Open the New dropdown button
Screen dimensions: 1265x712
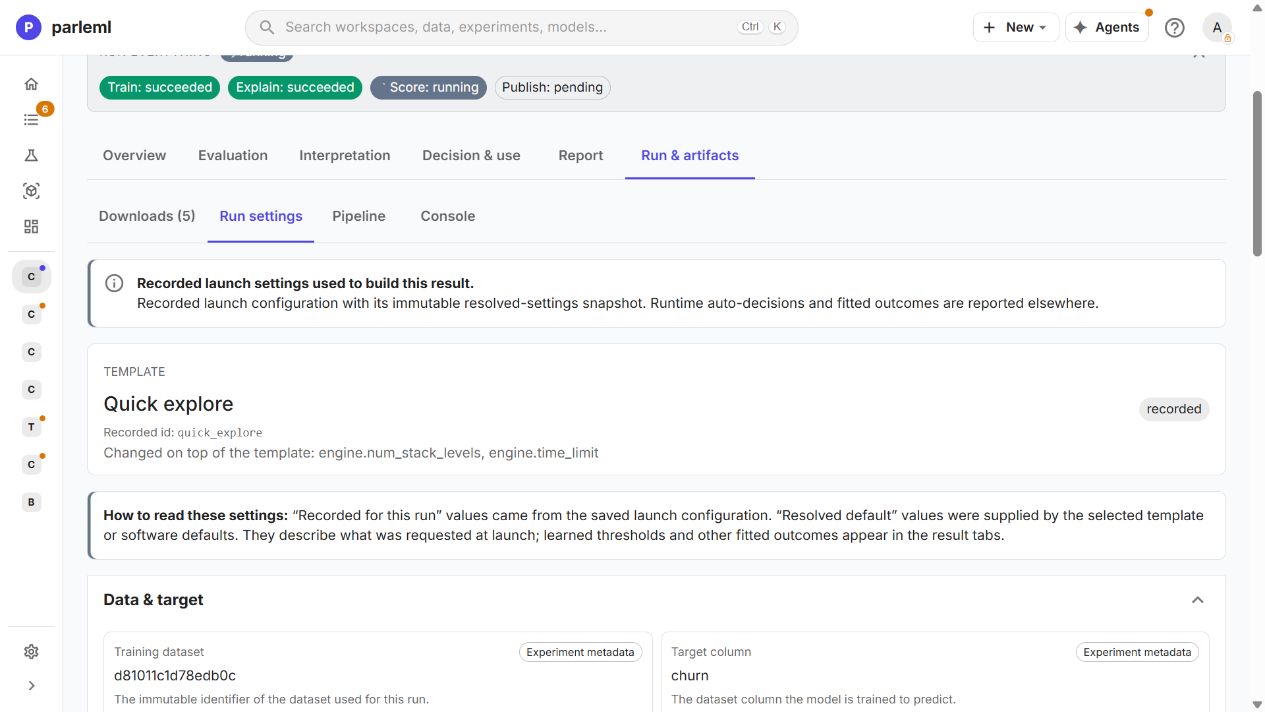tap(1015, 27)
